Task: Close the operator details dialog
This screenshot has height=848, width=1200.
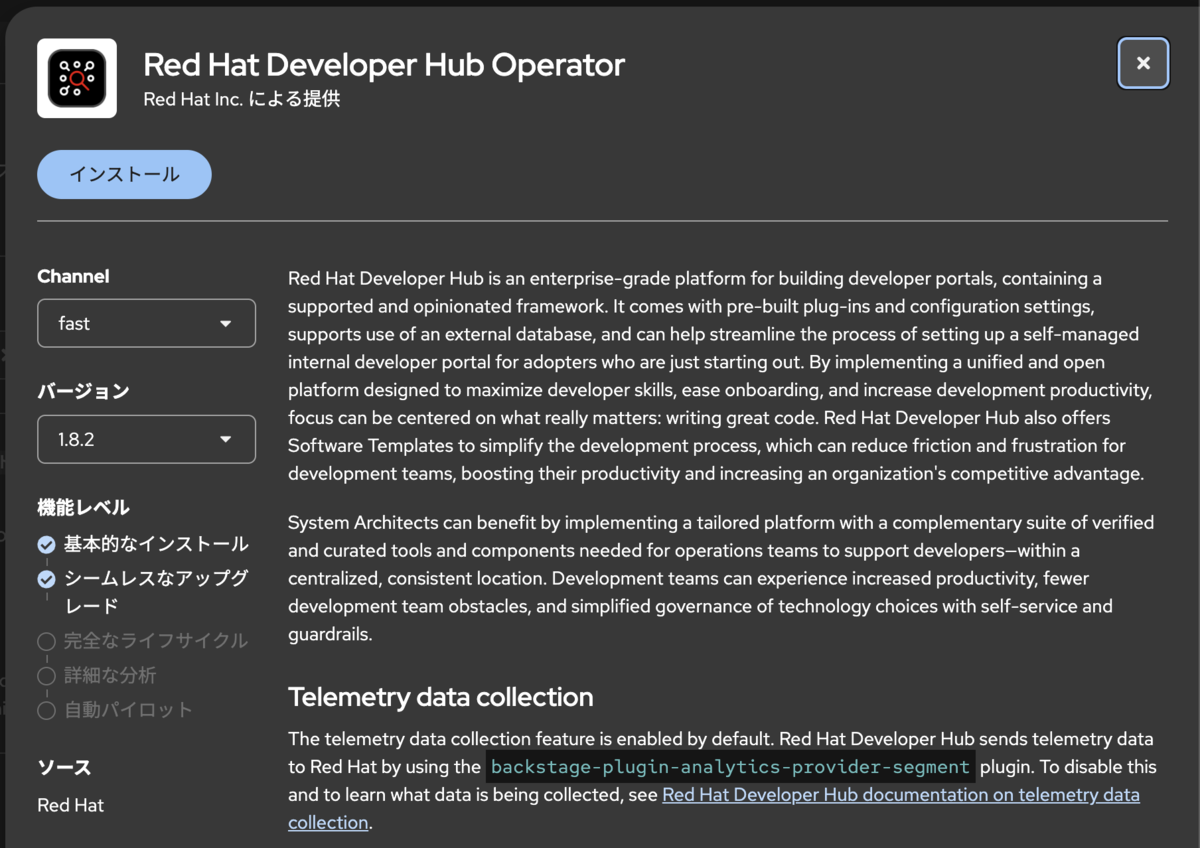Action: click(1143, 64)
